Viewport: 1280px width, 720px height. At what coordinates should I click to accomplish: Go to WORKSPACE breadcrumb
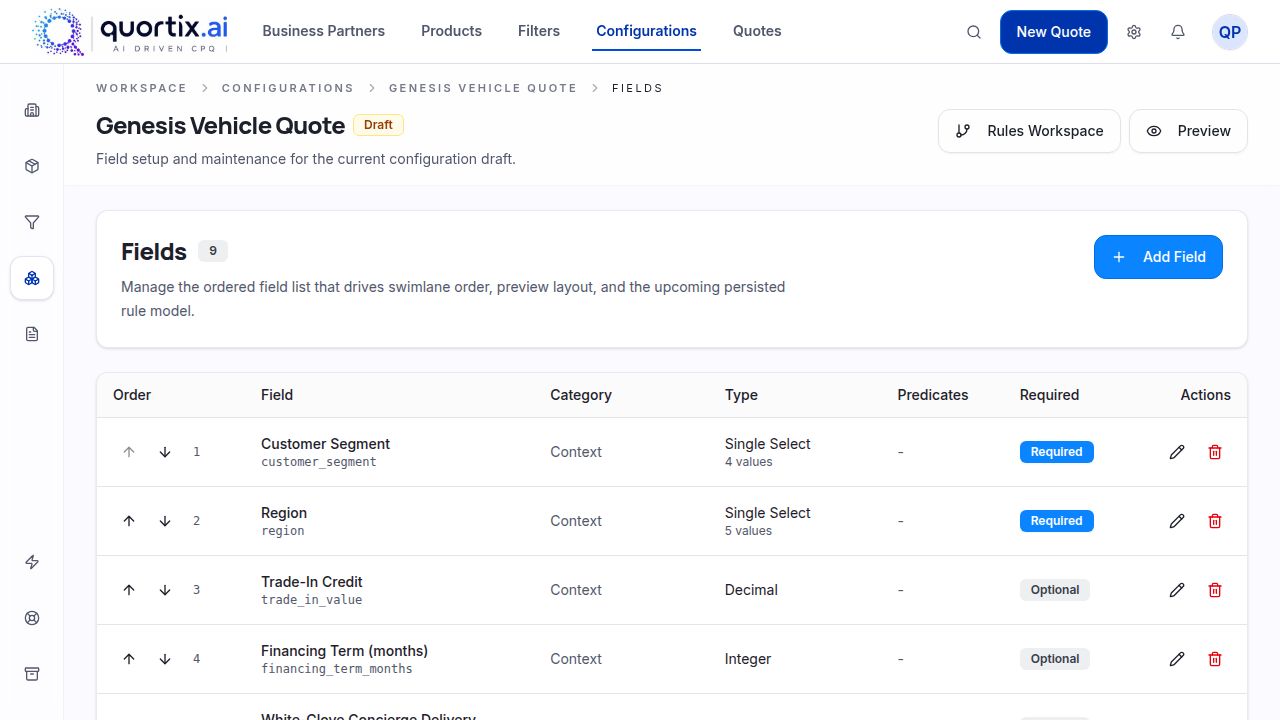click(141, 88)
